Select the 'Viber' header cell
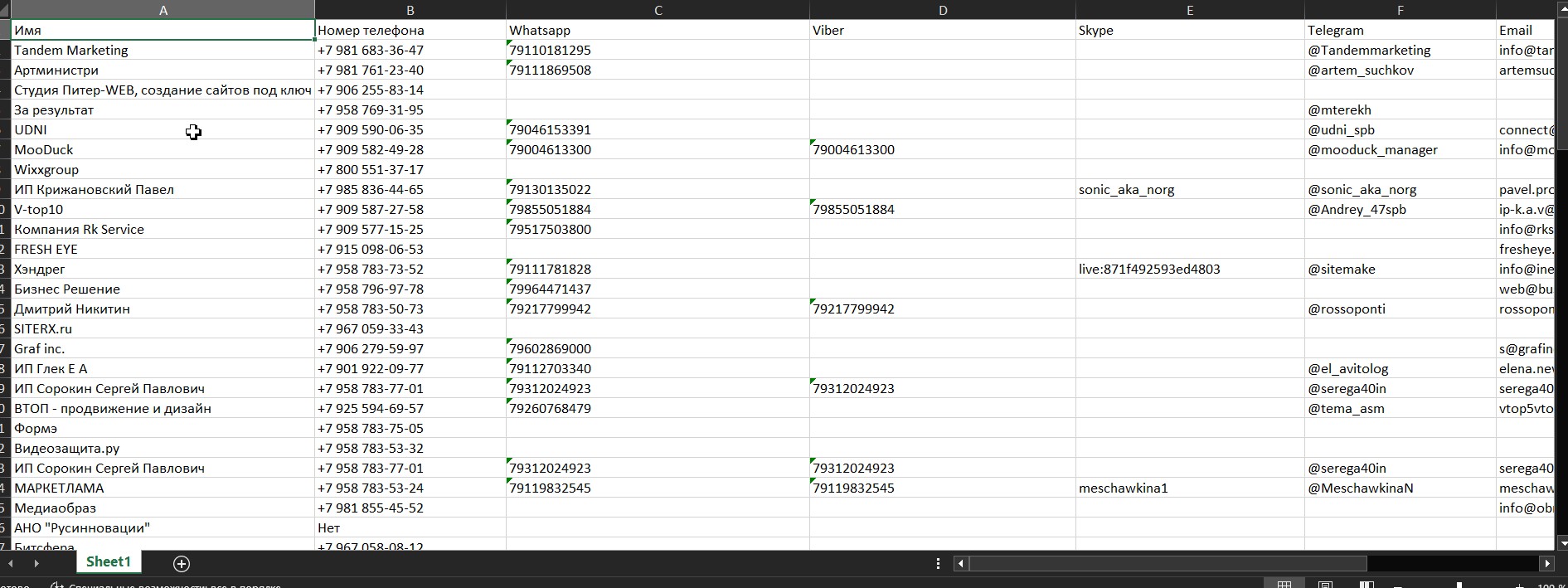The image size is (1568, 588). click(943, 30)
